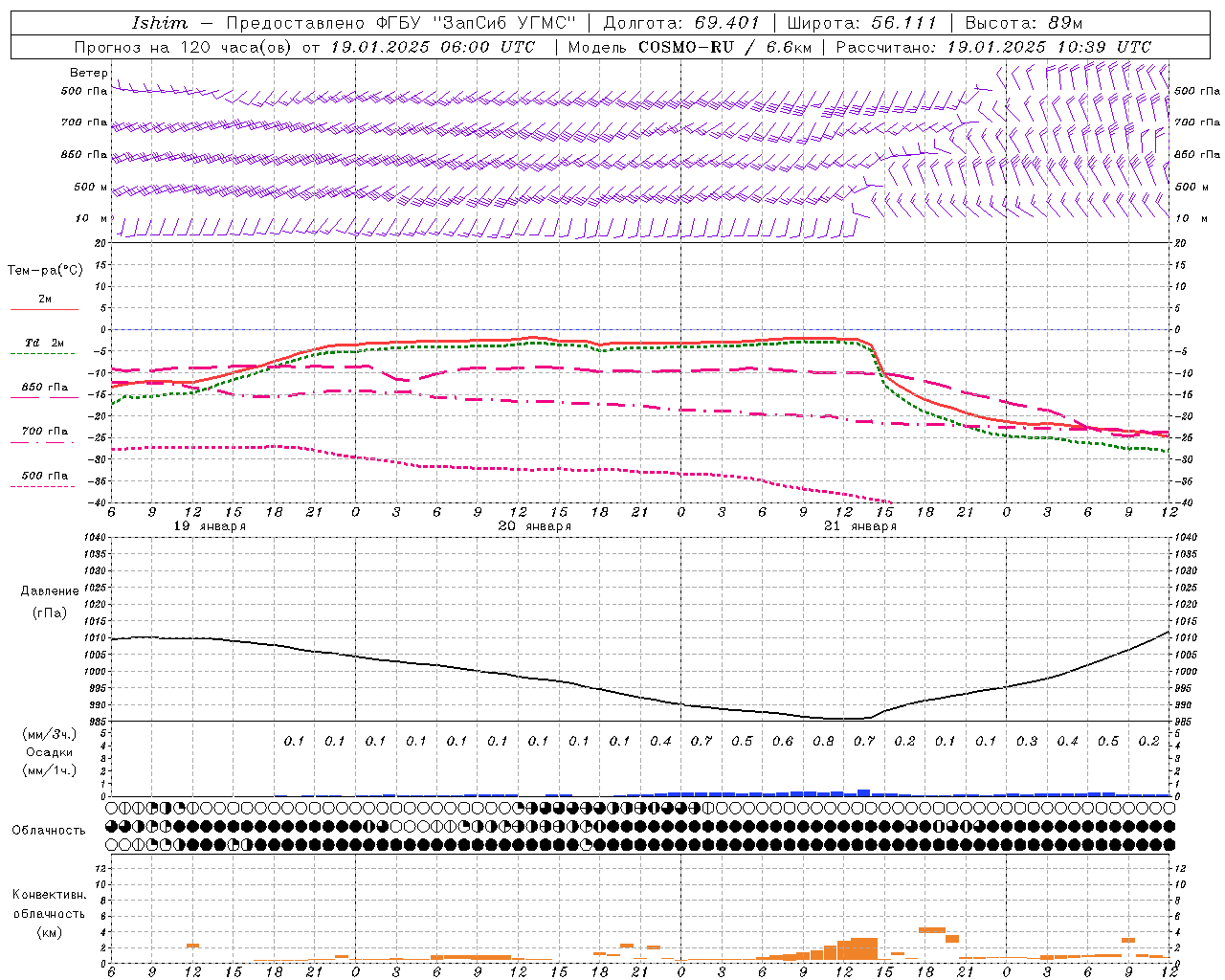This screenshot has width=1225, height=980.
Task: Click the 'Td 2м' dew point legend entry
Action: coord(44,343)
